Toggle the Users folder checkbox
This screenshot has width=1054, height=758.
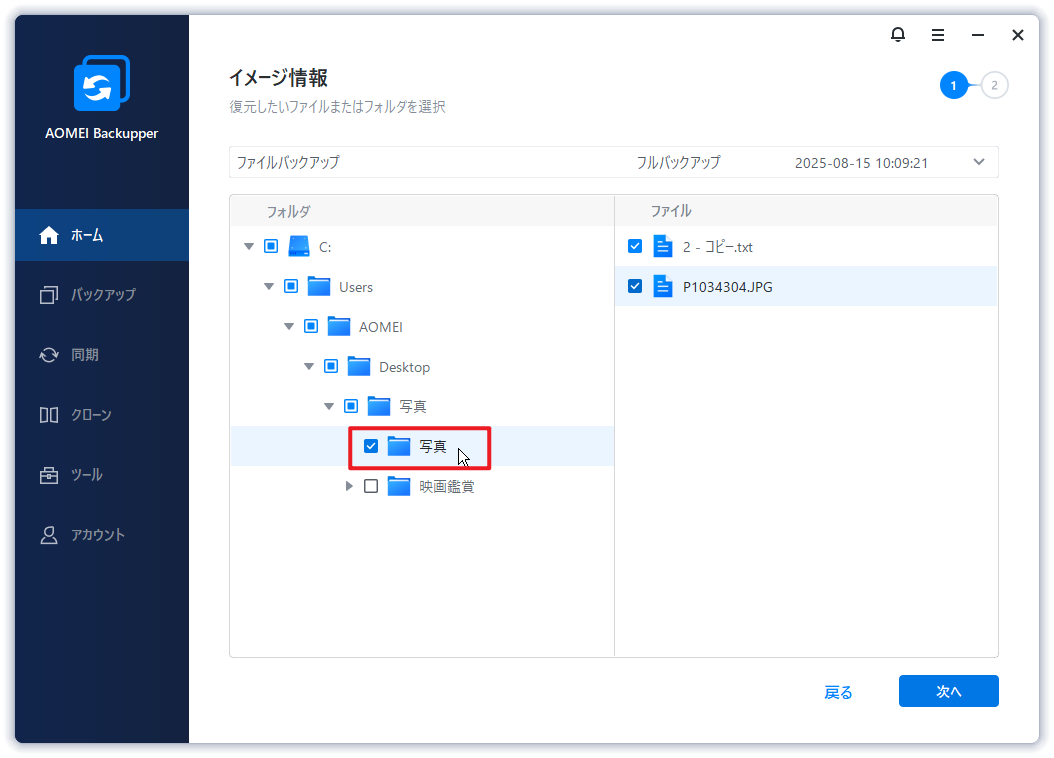[x=291, y=286]
